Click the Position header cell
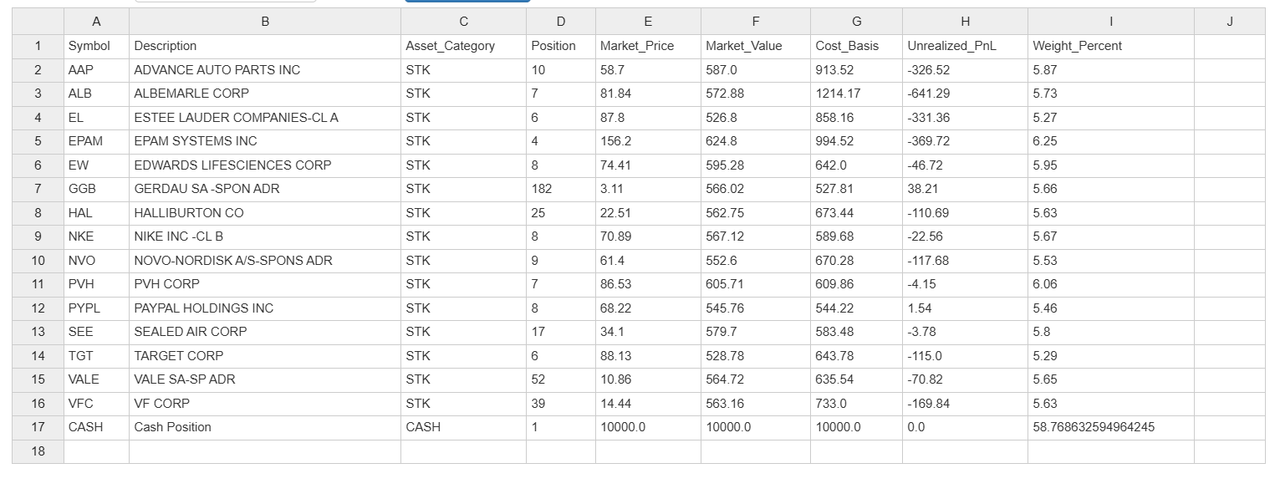1280x478 pixels. [561, 46]
